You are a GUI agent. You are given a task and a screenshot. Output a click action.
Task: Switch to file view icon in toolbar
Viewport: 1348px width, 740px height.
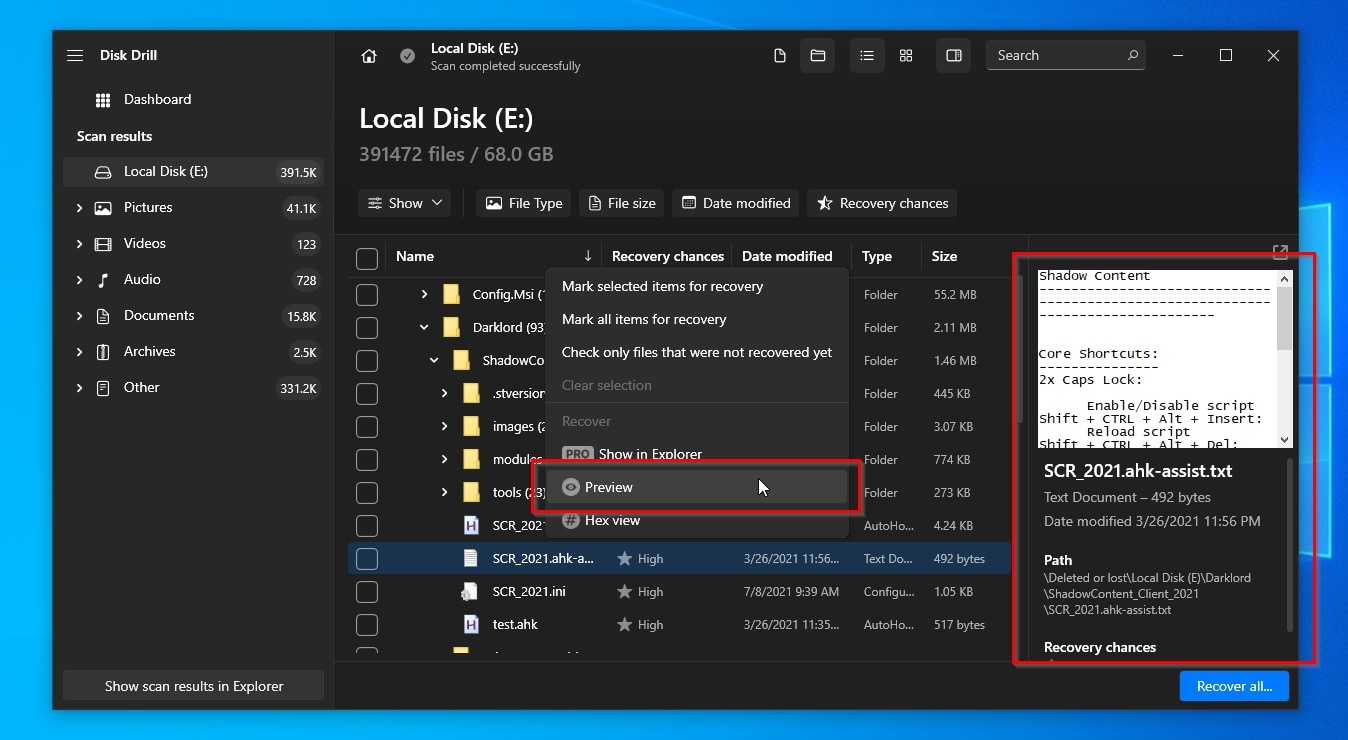click(780, 56)
